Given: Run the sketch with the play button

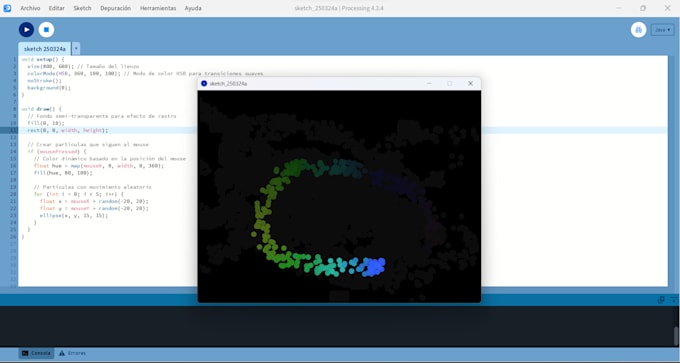Looking at the screenshot, I should coord(26,29).
